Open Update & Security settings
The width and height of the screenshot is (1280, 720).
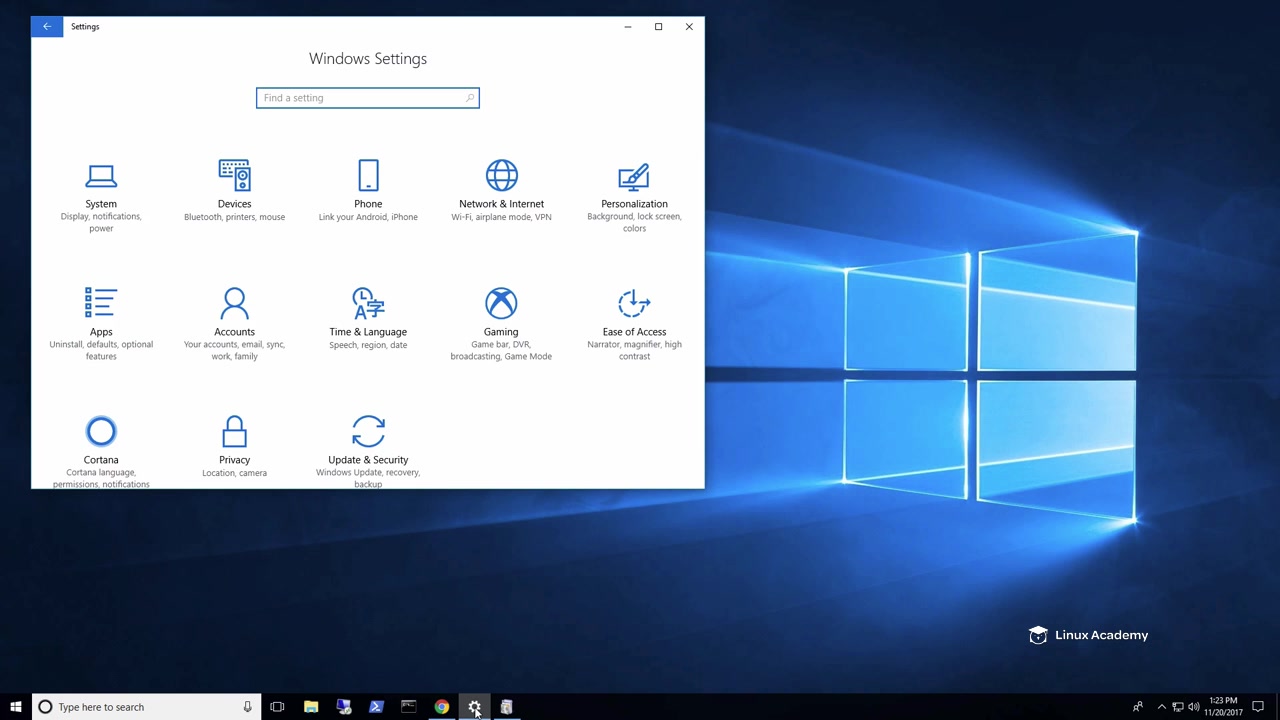coord(368,448)
